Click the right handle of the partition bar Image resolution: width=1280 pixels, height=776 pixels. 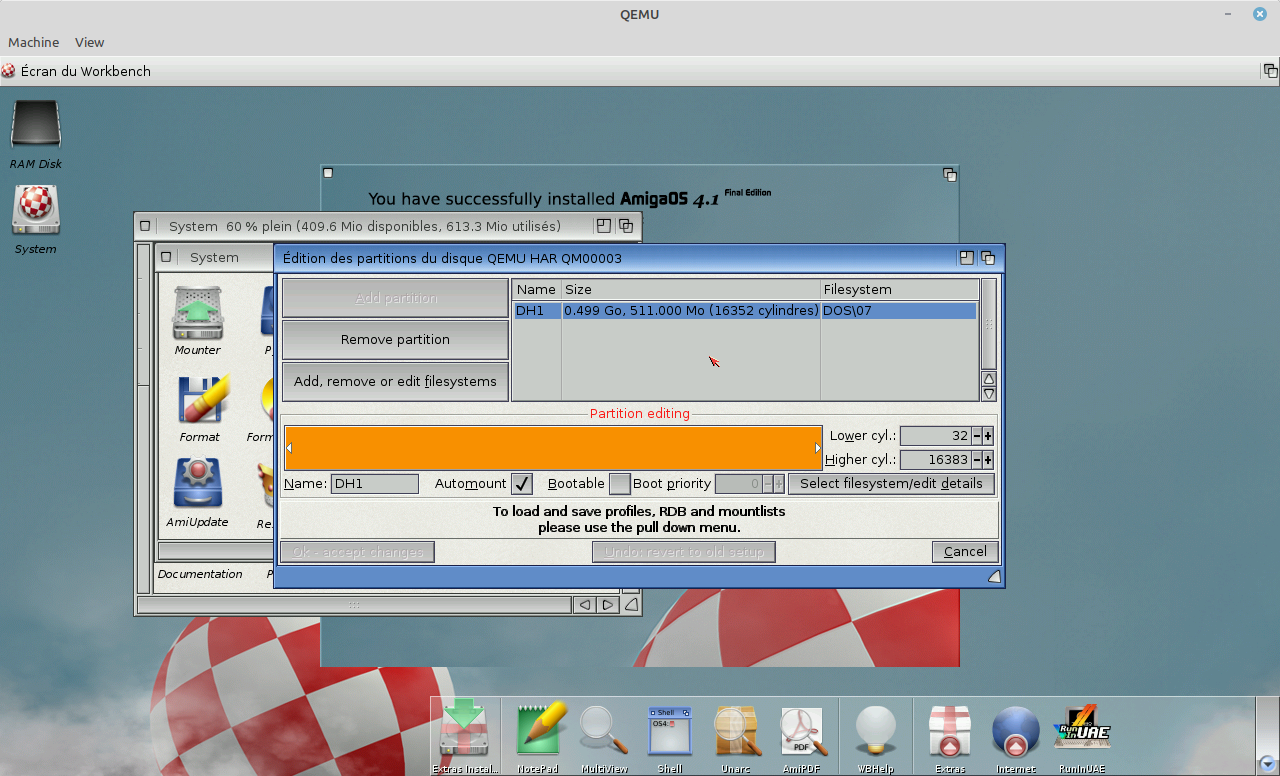[818, 448]
